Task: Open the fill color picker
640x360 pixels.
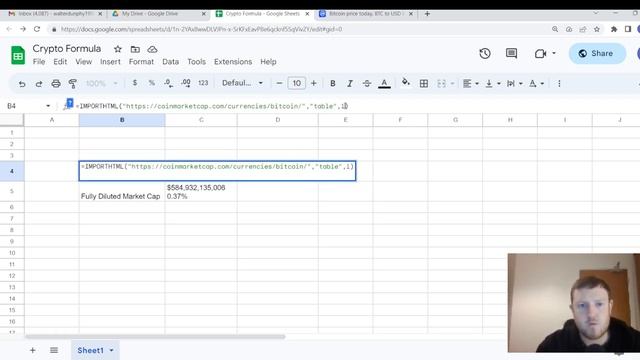Action: (x=405, y=82)
